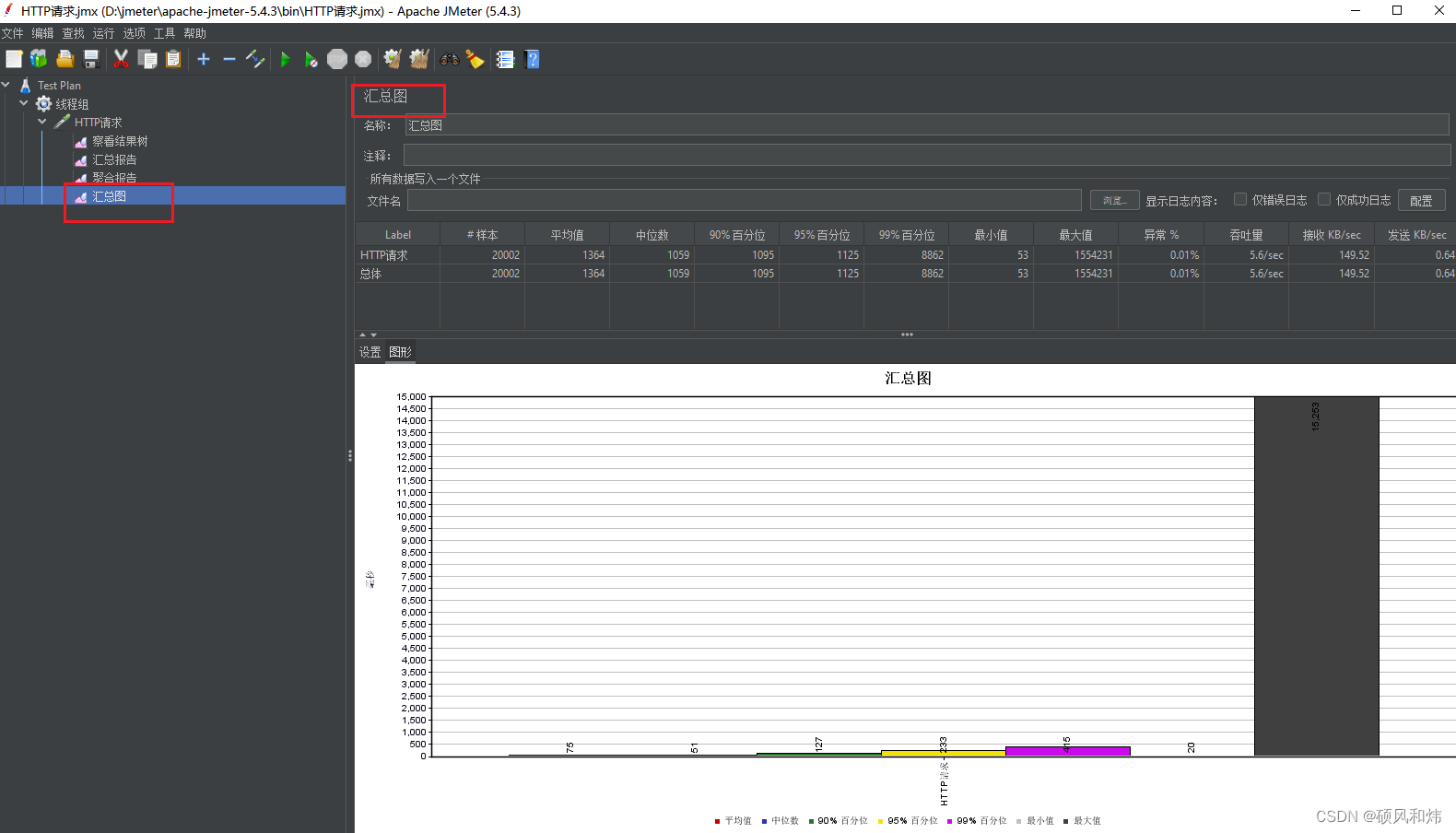
Task: Open the Help question mark icon
Action: coord(532,59)
